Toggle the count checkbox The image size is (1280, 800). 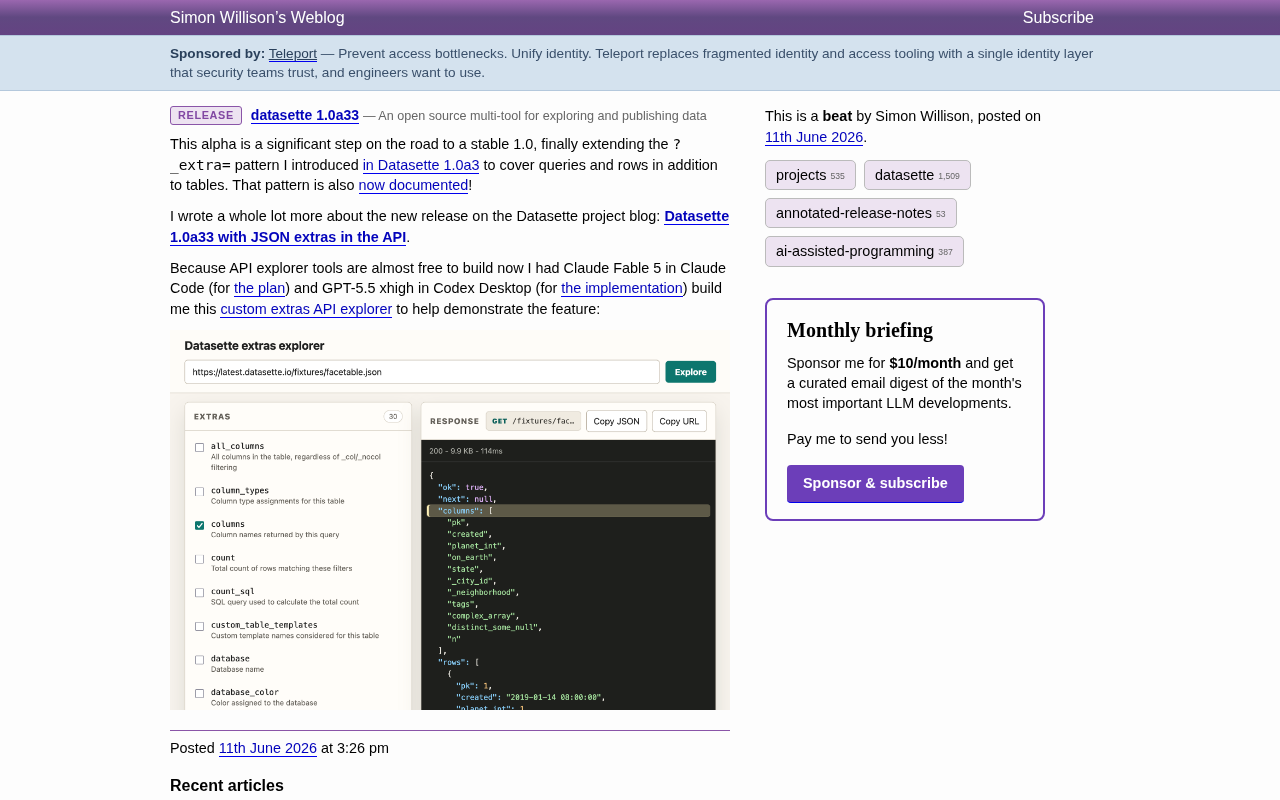pyautogui.click(x=199, y=559)
